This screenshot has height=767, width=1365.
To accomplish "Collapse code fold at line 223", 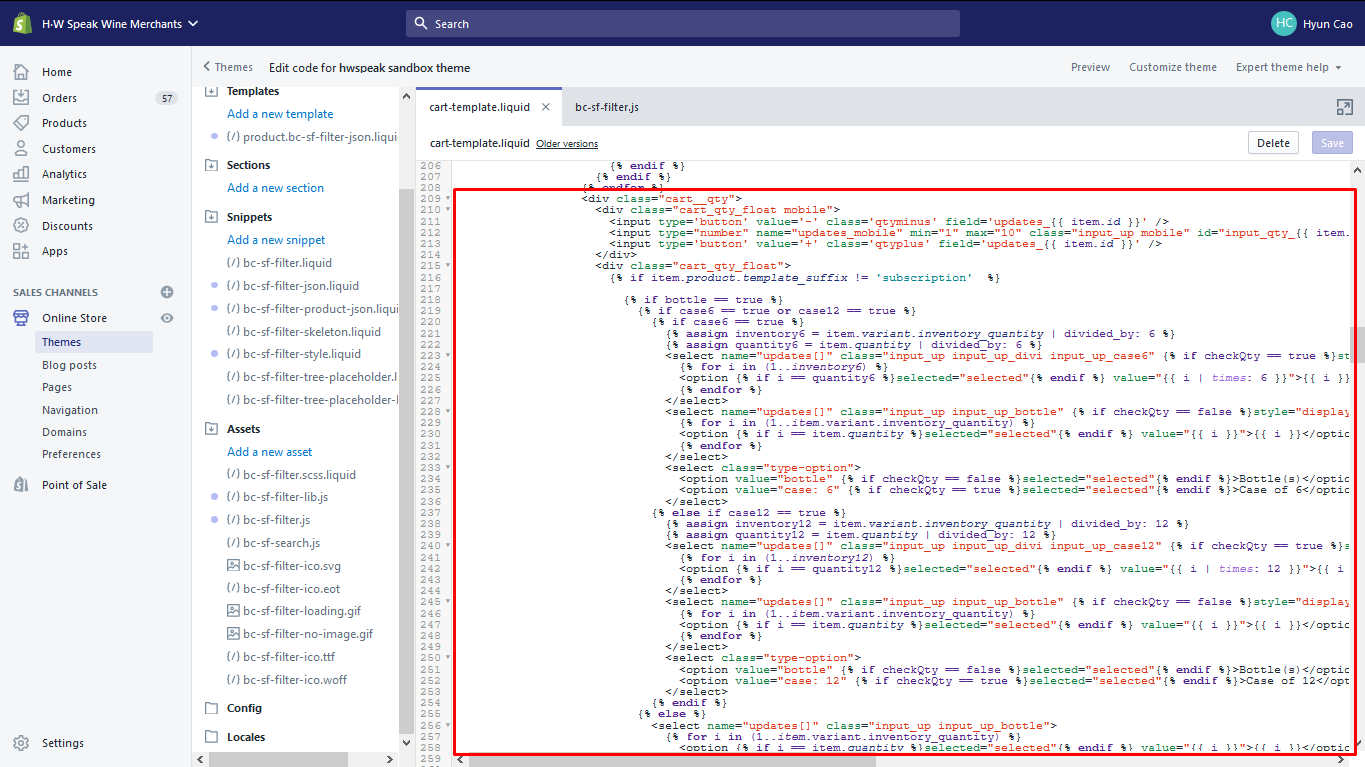I will (448, 355).
